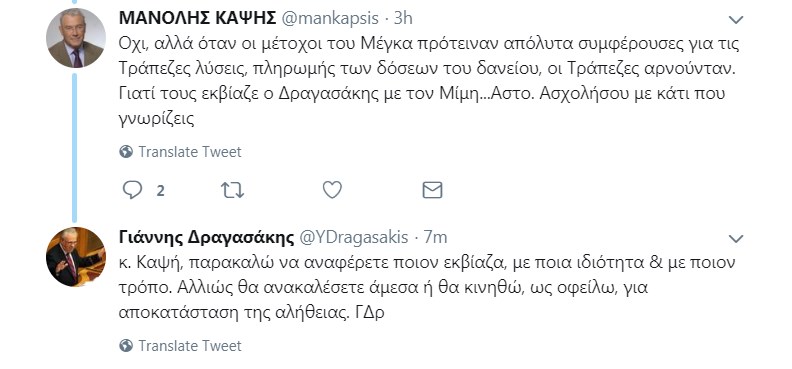792x369 pixels.
Task: Open the Γιάννης Δραγασάκης profile picture
Action: [76, 257]
